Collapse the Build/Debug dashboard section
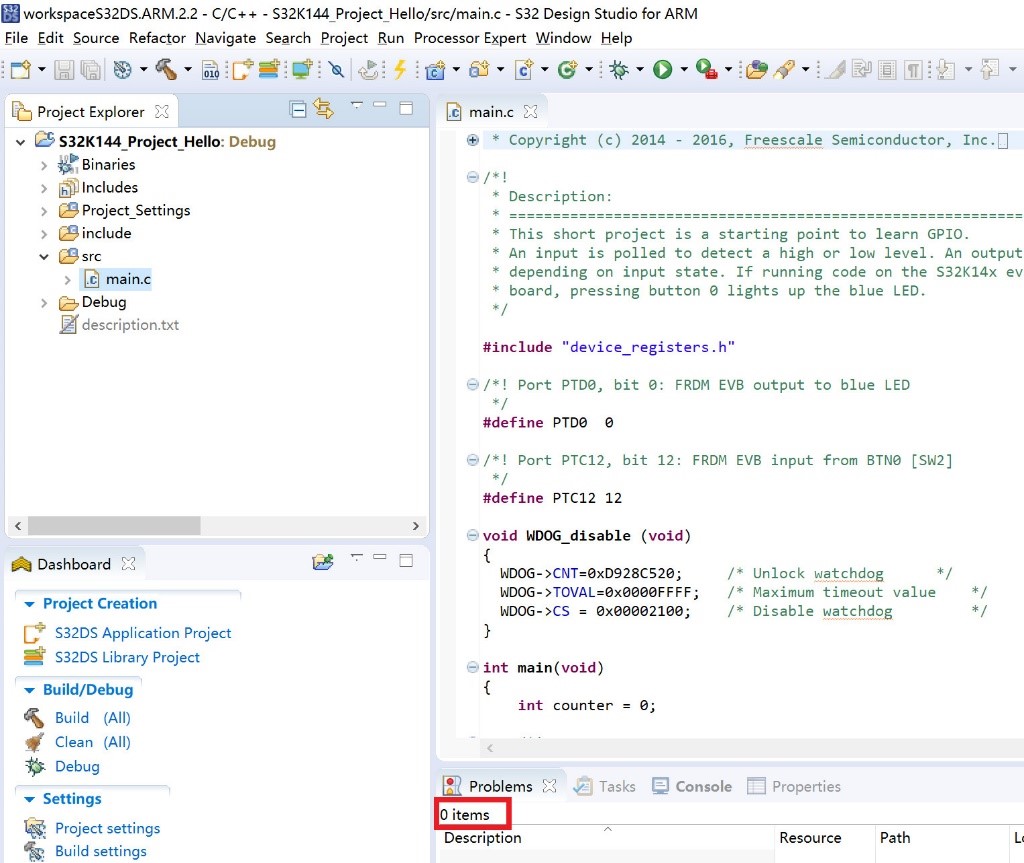The image size is (1024, 863). pos(29,691)
